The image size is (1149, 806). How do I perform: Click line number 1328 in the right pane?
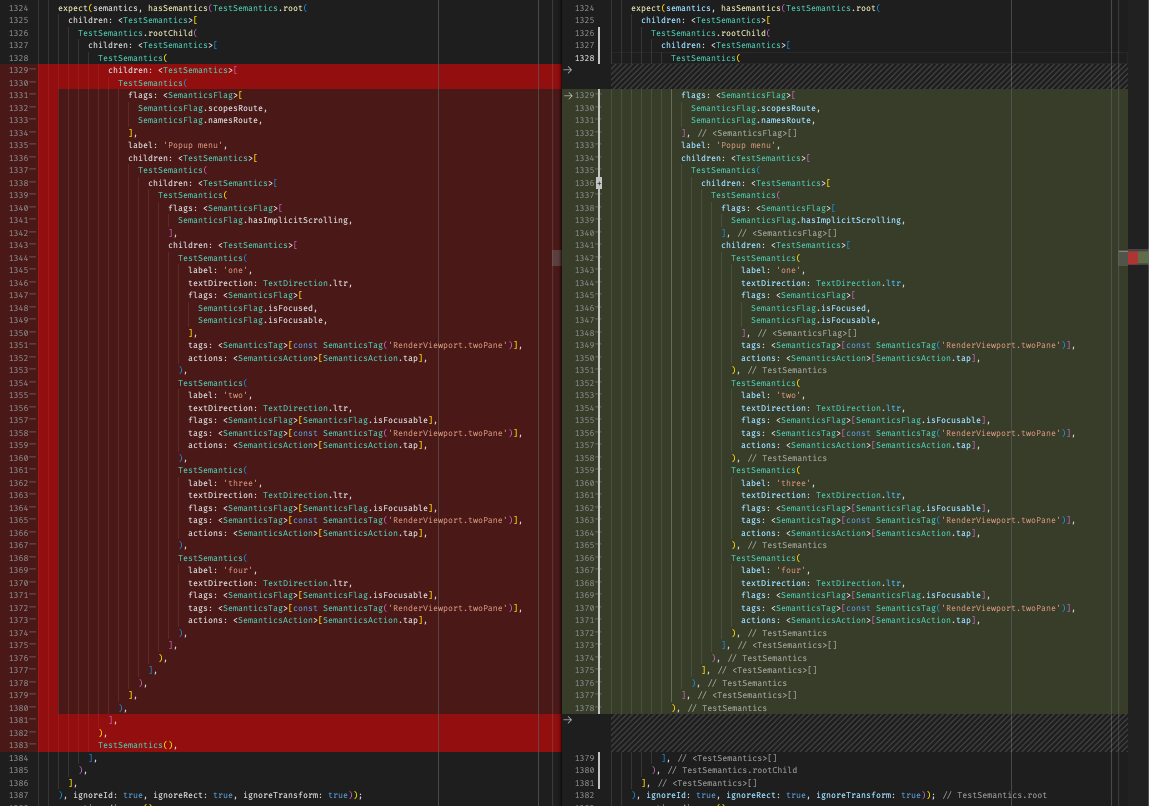pyautogui.click(x=584, y=58)
